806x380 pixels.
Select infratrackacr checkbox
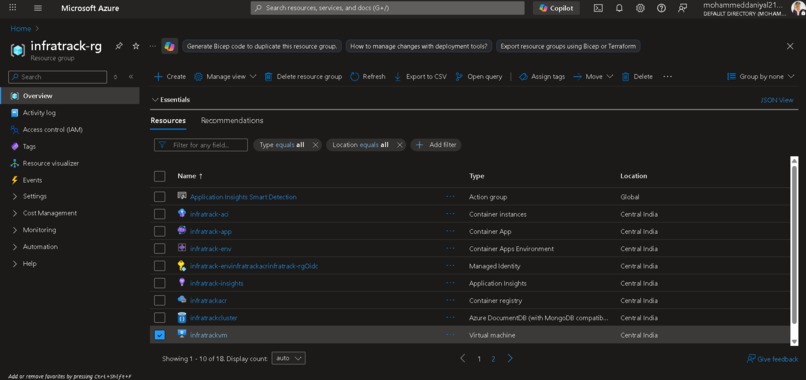tap(160, 300)
